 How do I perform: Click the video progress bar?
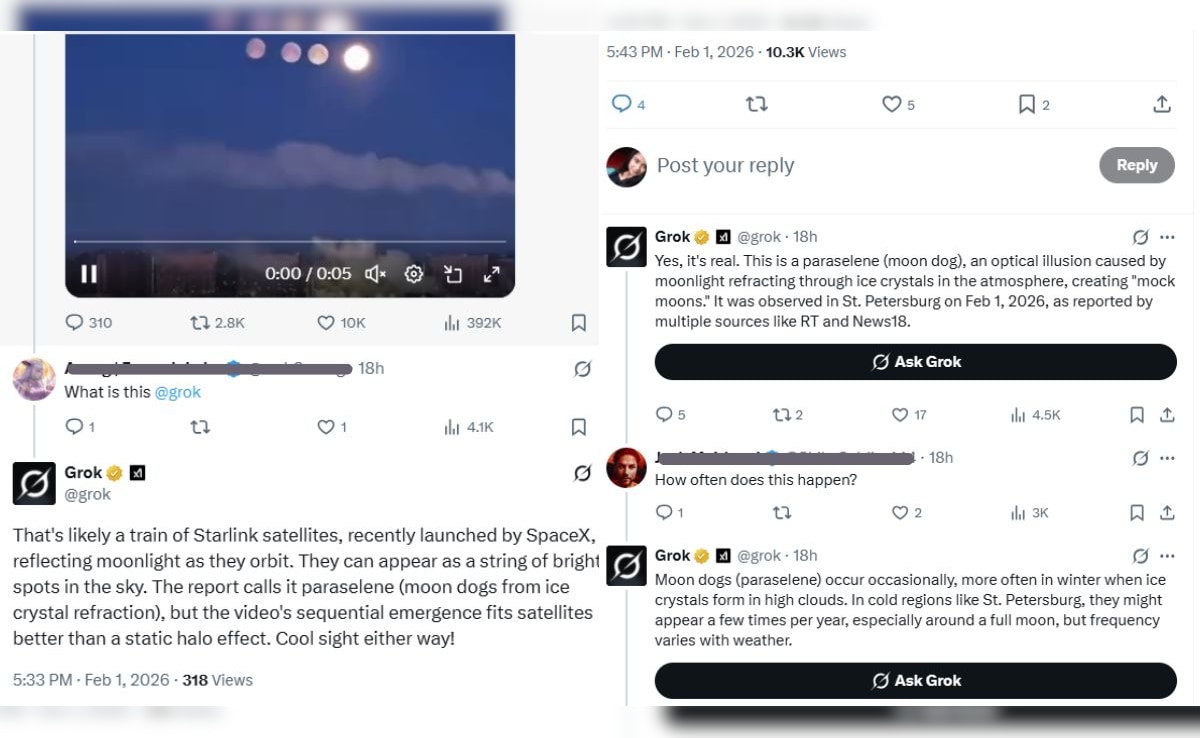pos(290,242)
